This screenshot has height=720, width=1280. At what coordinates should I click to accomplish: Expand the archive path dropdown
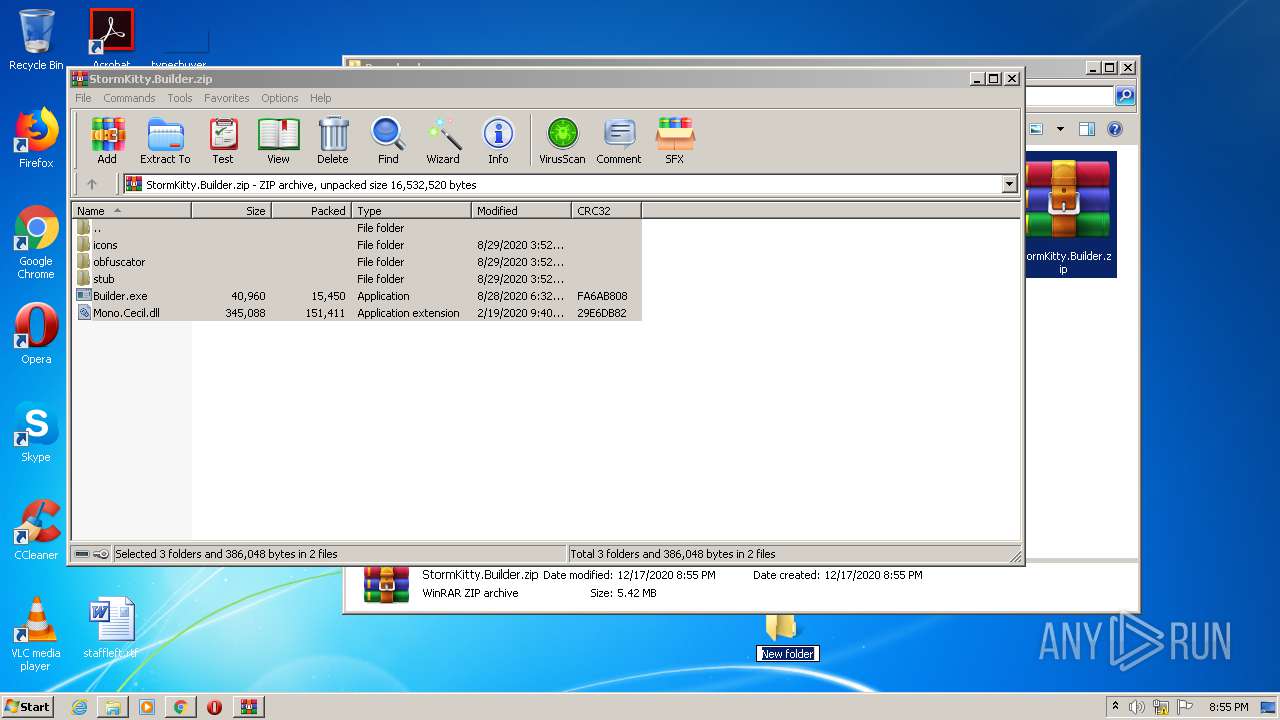click(x=1009, y=184)
